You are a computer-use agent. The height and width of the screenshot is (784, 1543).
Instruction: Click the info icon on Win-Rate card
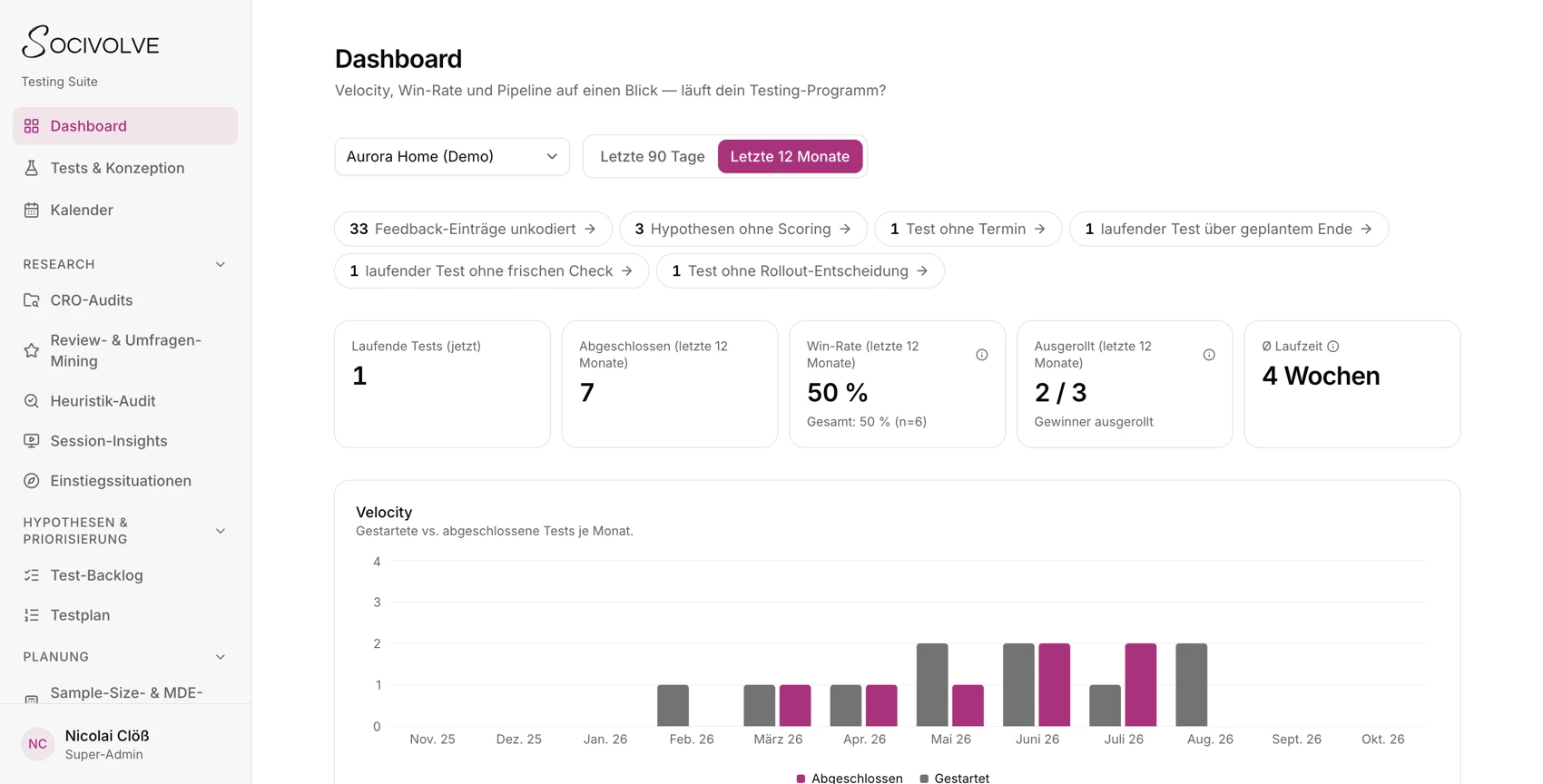click(x=982, y=355)
